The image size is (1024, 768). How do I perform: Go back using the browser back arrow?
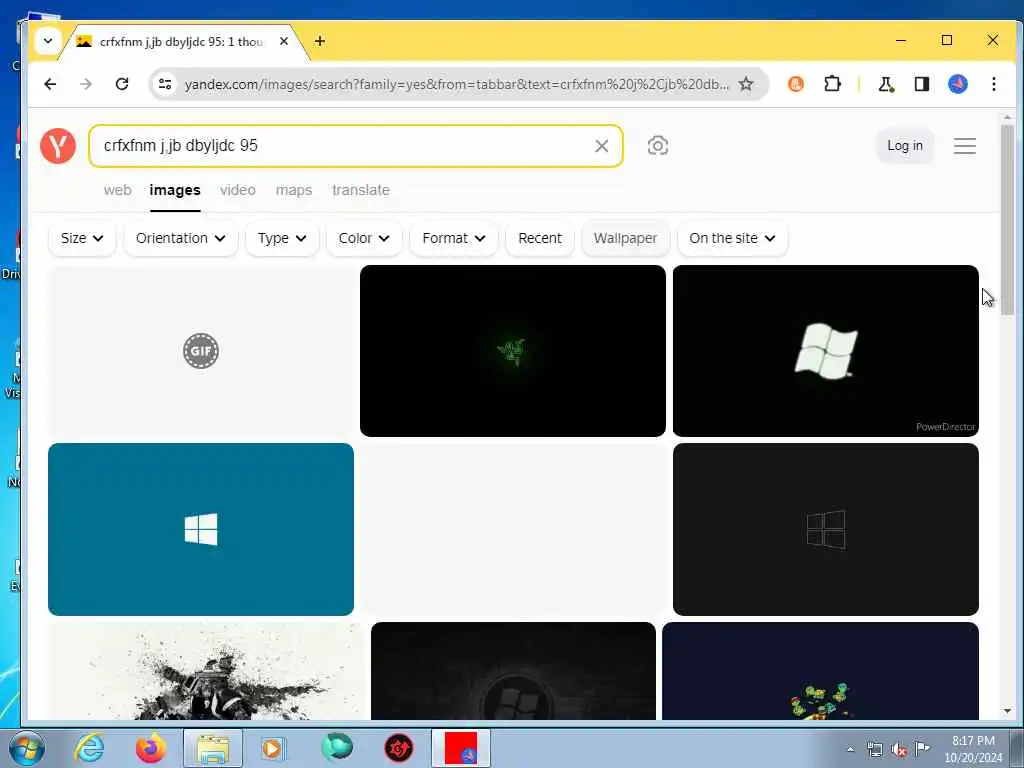pyautogui.click(x=50, y=84)
